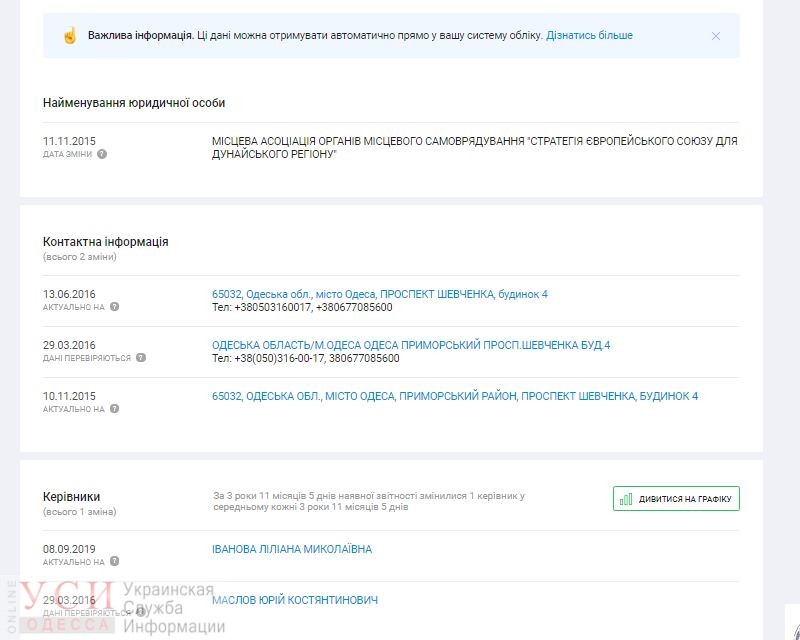Click 'Найменування юридичної особи' heading
Image resolution: width=800 pixels, height=640 pixels.
134,103
